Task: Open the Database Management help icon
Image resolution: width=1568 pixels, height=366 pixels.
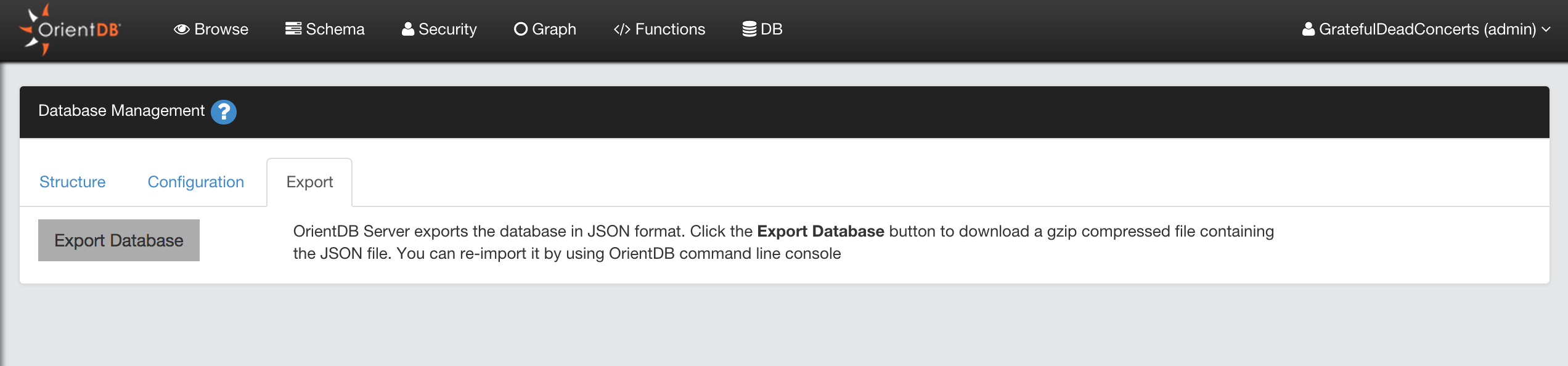Action: (x=224, y=112)
